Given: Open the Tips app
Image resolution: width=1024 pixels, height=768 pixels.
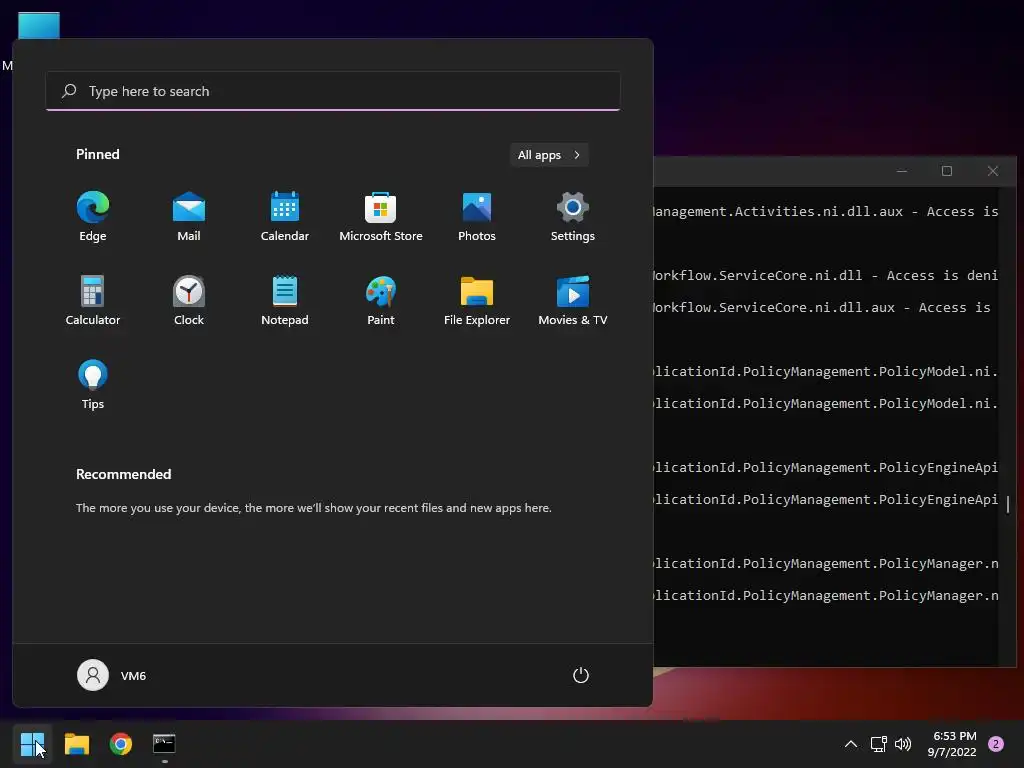Looking at the screenshot, I should pyautogui.click(x=93, y=385).
